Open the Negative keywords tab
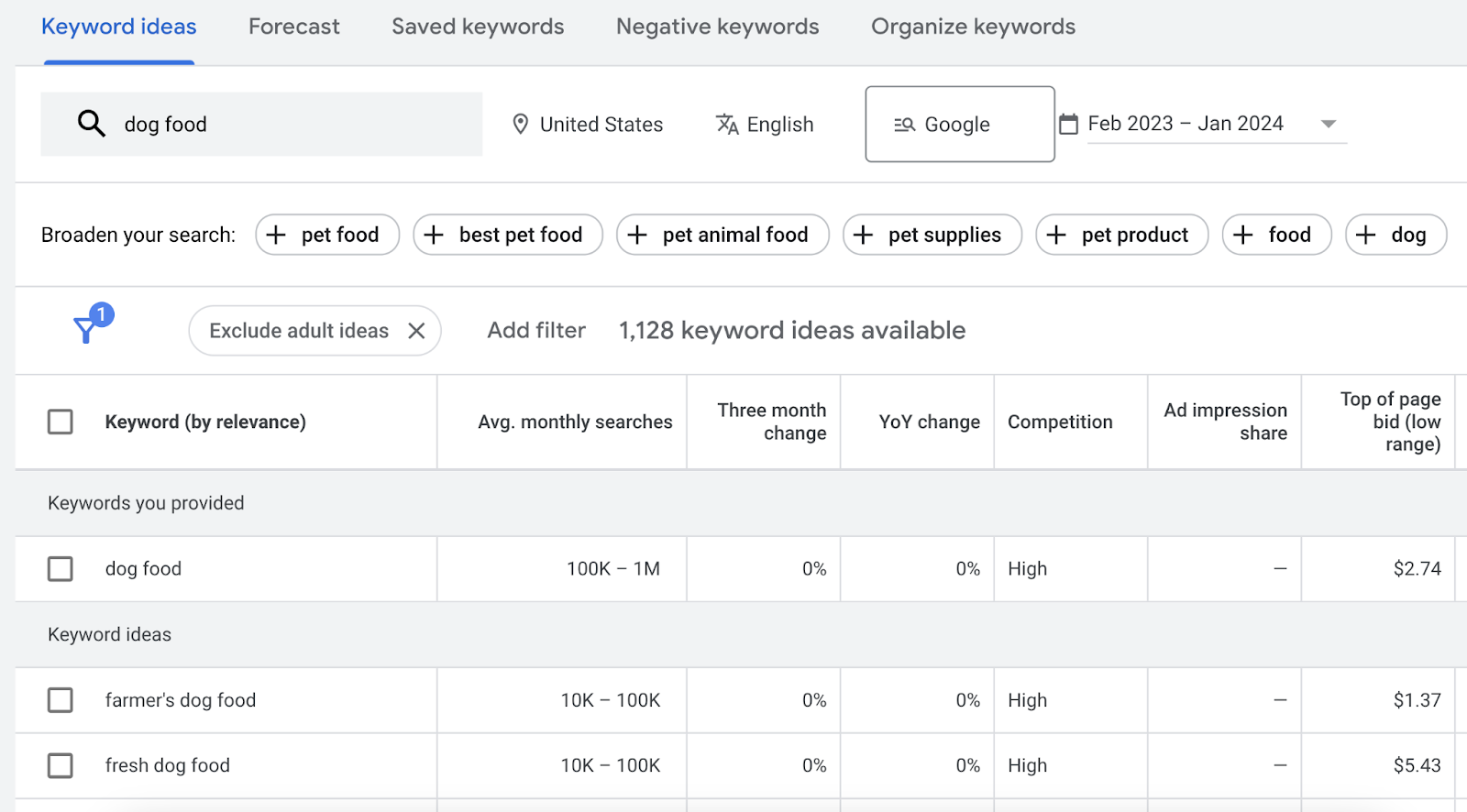This screenshot has width=1467, height=812. click(717, 27)
